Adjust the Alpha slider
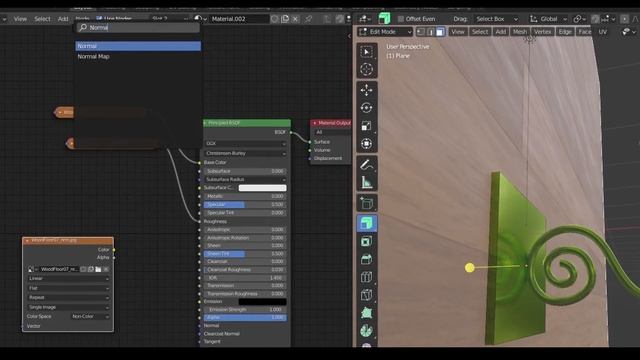This screenshot has height=360, width=640. tap(245, 318)
